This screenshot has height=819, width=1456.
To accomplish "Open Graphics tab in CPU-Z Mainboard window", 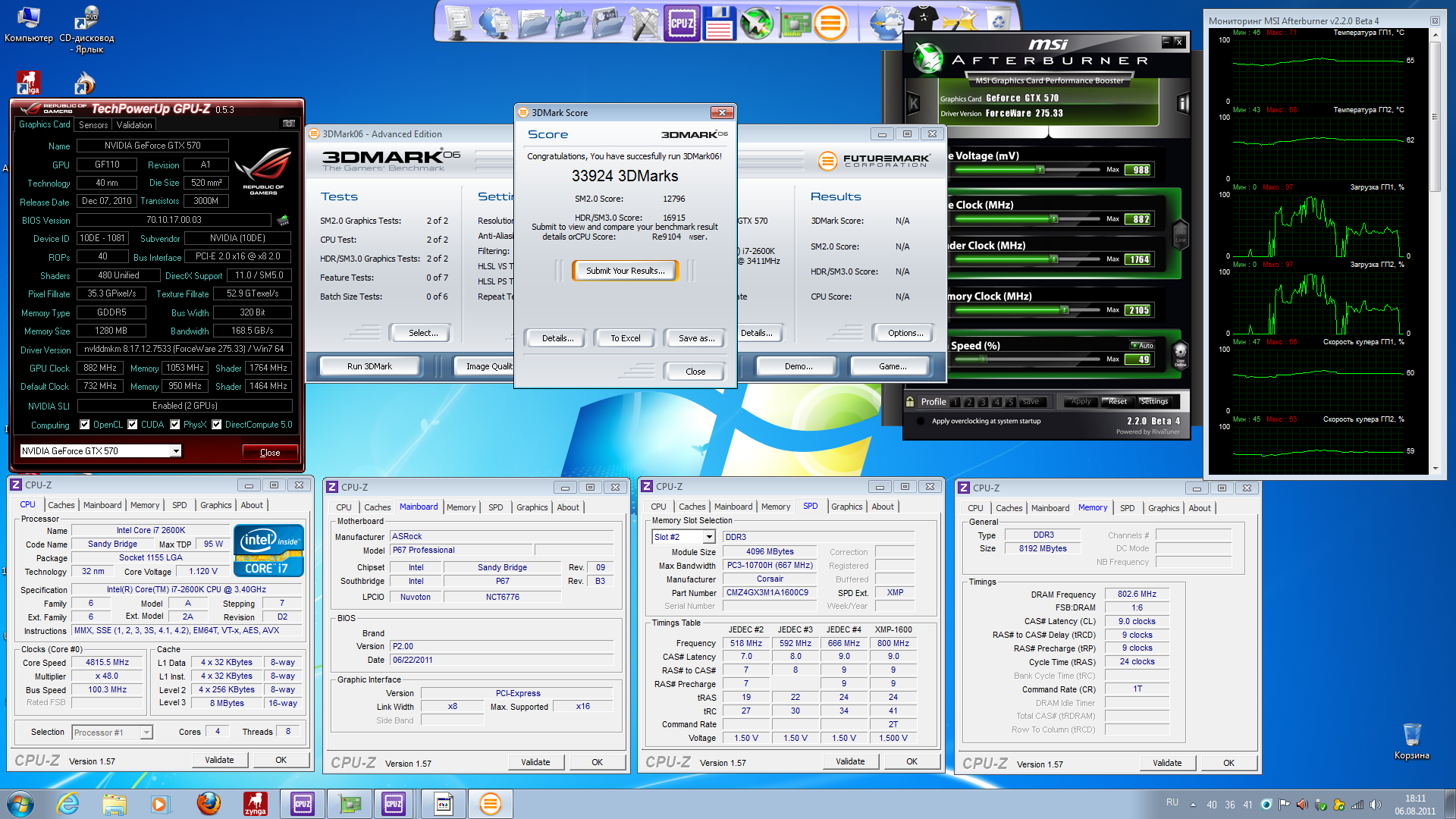I will click(532, 507).
